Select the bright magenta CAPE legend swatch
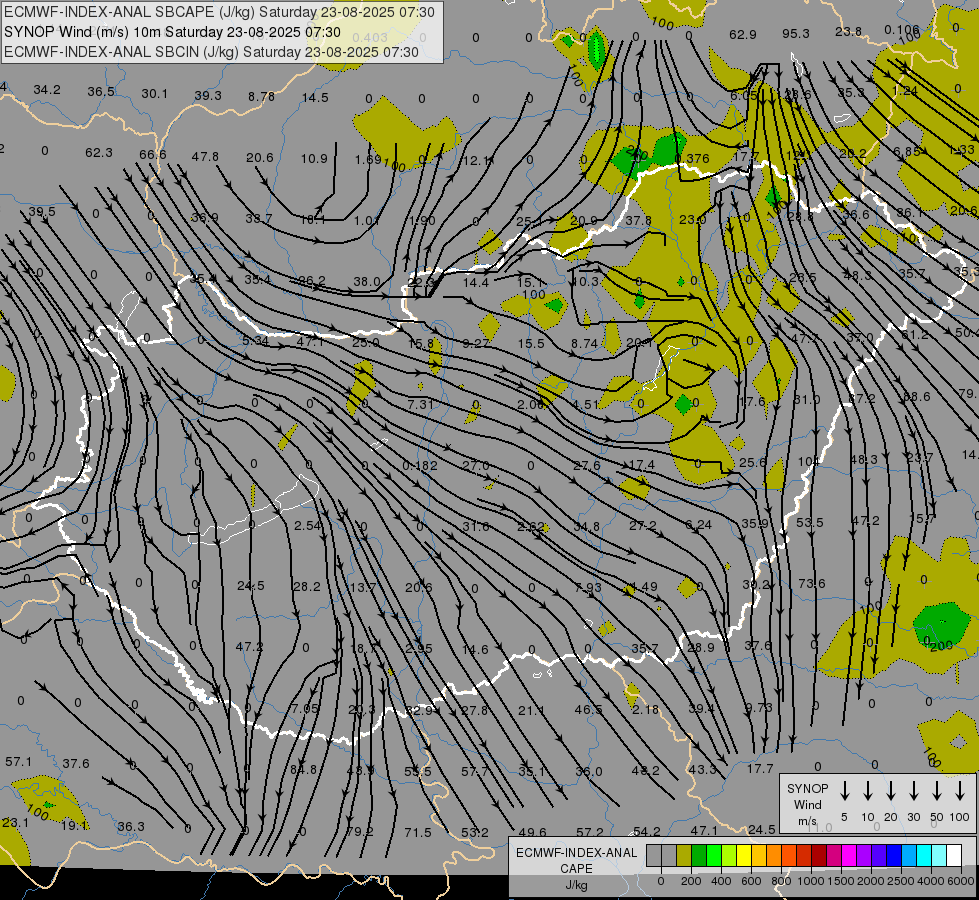This screenshot has height=900, width=979. point(849,855)
